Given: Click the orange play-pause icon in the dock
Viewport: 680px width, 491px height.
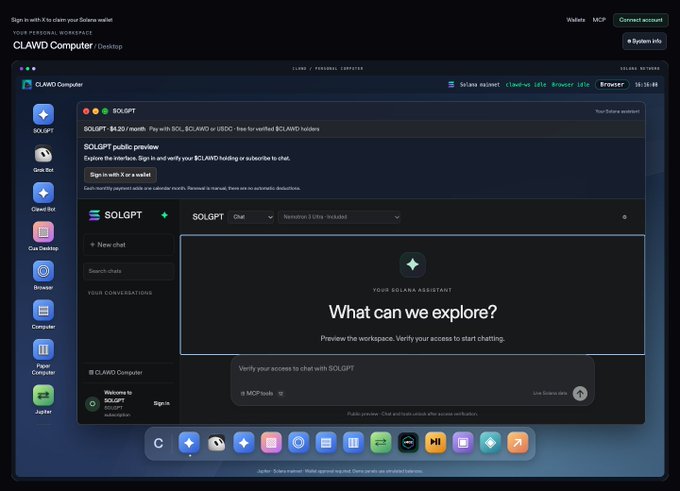Looking at the screenshot, I should point(435,442).
